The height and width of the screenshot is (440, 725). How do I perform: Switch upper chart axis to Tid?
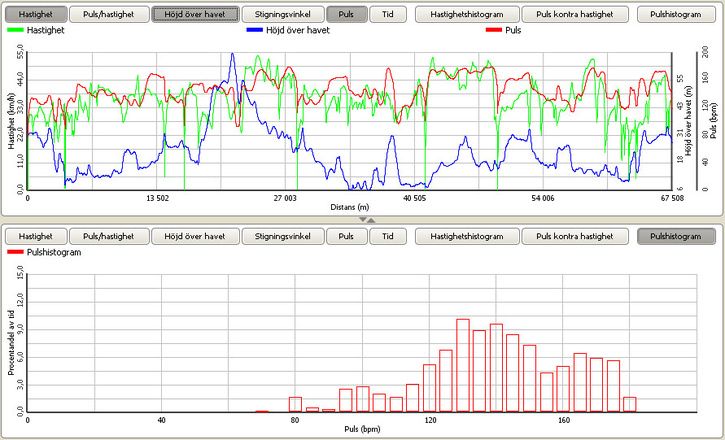coord(388,14)
